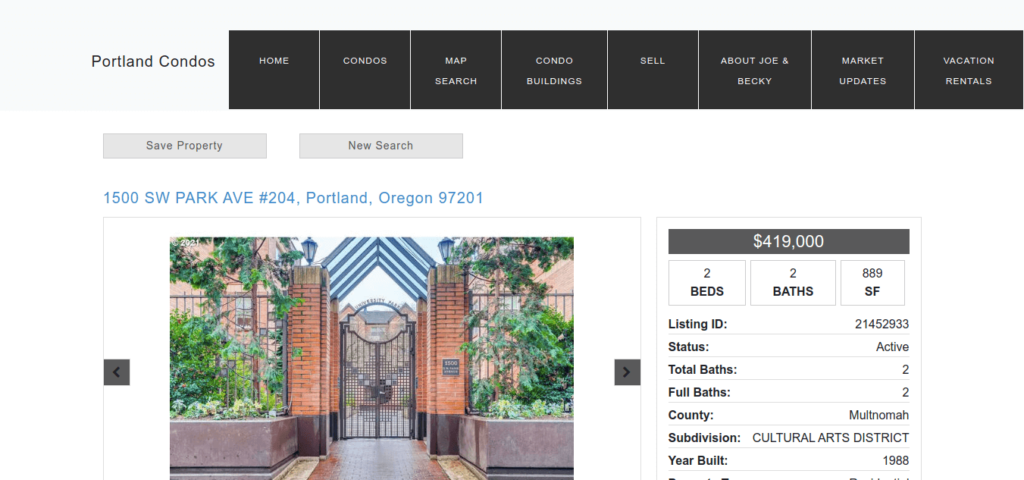The image size is (1024, 480).
Task: Click the County value Multnomah
Action: 878,415
